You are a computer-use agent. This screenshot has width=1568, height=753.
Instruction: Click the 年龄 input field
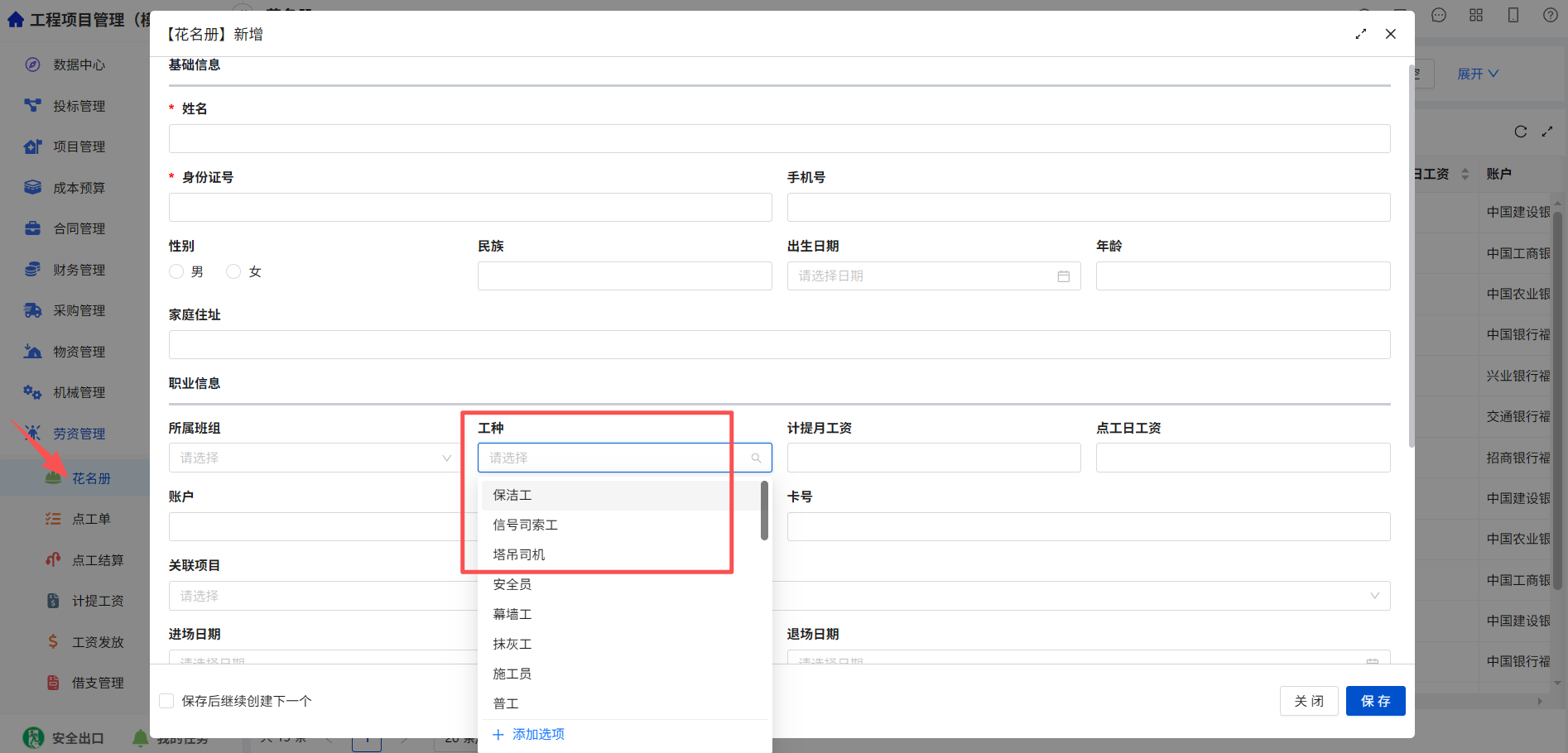[x=1243, y=276]
